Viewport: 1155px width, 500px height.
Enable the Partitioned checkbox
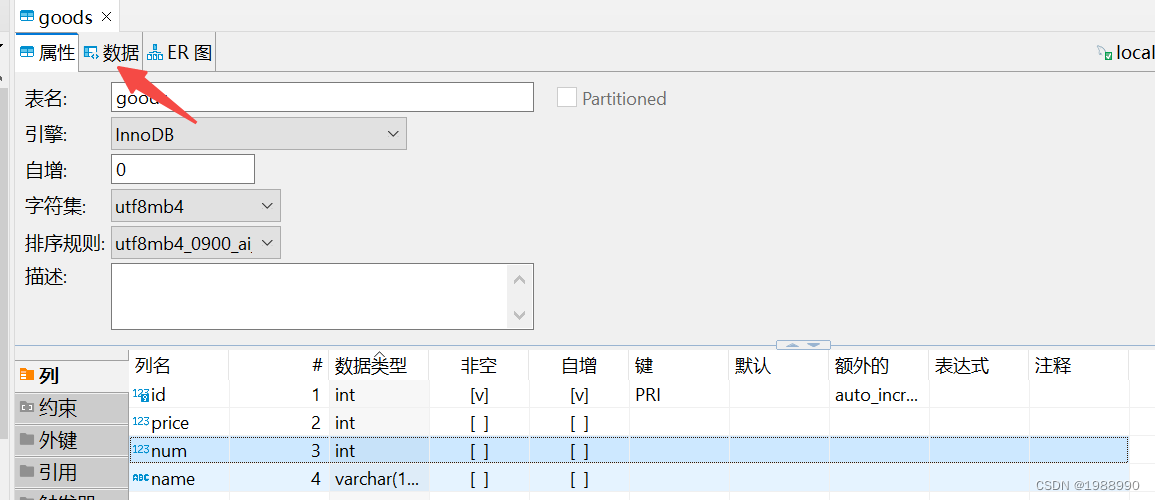click(566, 97)
